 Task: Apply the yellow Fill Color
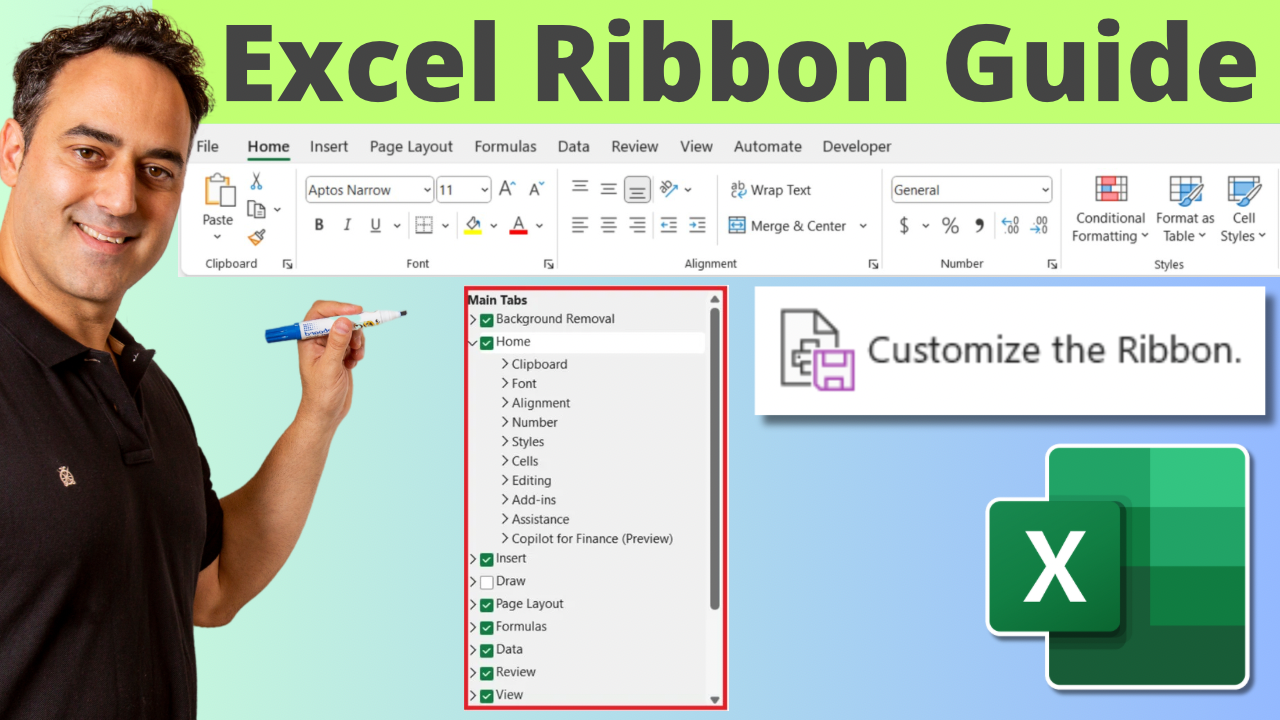pos(473,226)
